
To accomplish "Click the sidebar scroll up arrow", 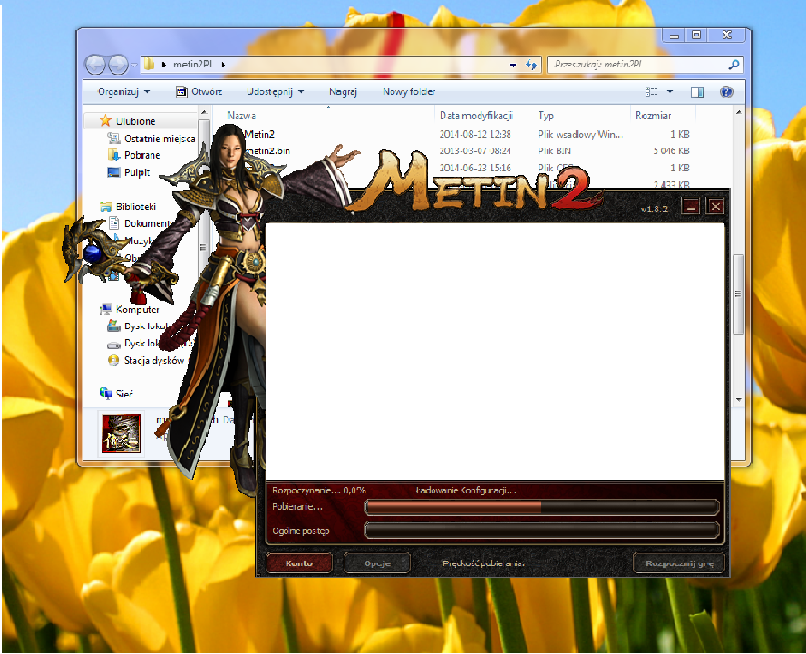I will tap(204, 112).
